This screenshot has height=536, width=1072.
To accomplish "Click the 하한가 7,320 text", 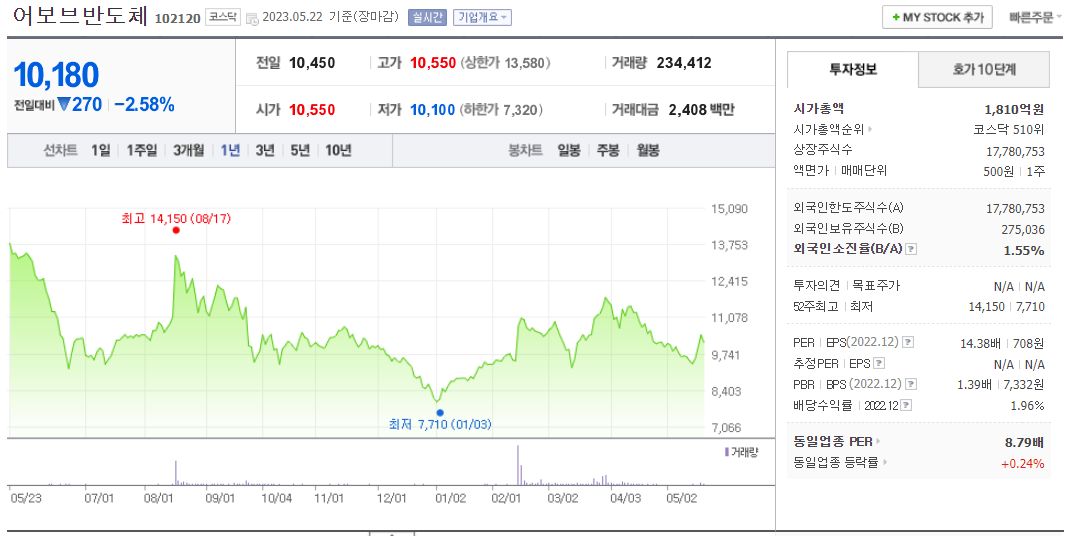I will 501,109.
